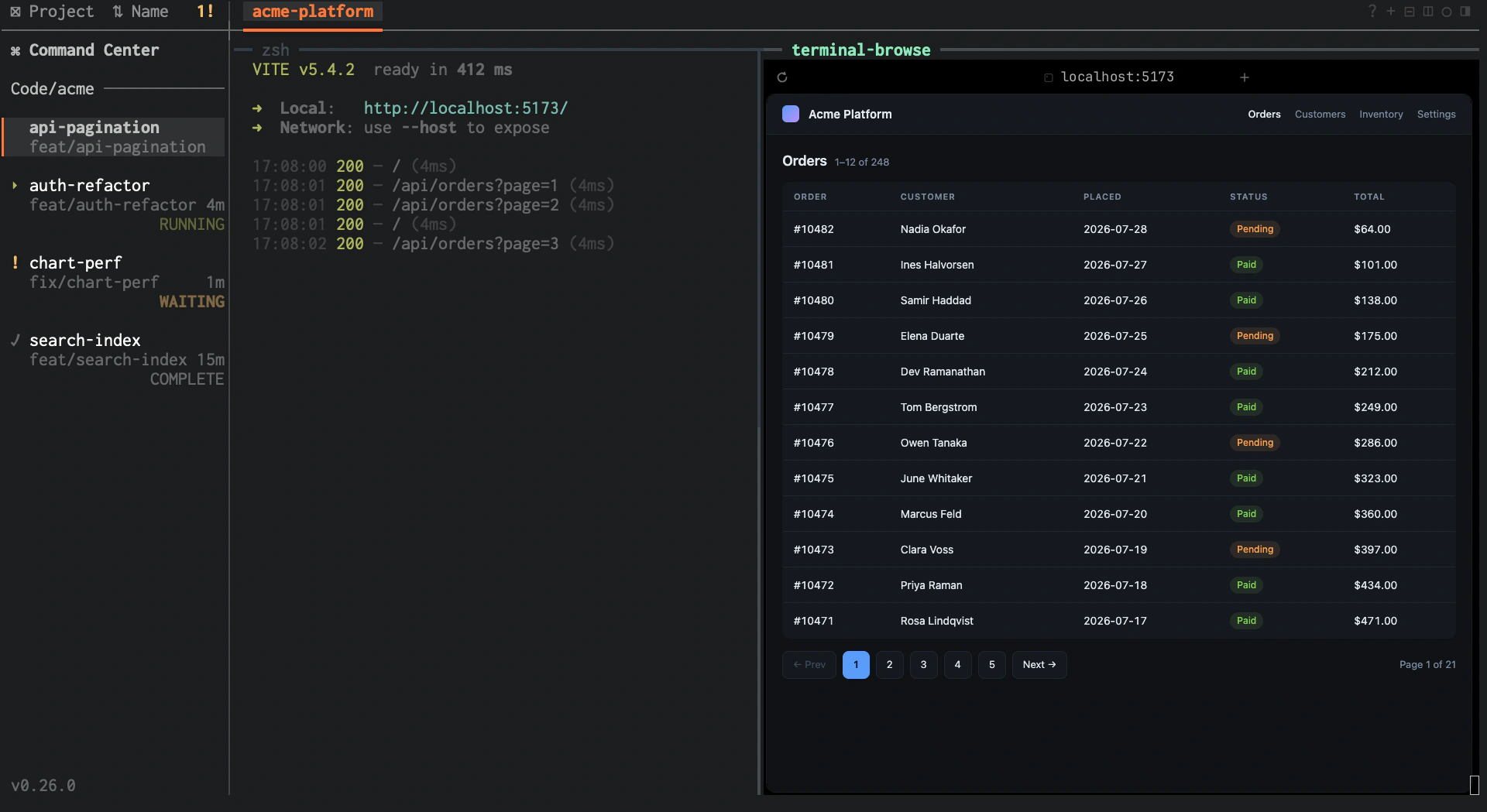Click the site icon beside localhost:5173

(x=1049, y=77)
